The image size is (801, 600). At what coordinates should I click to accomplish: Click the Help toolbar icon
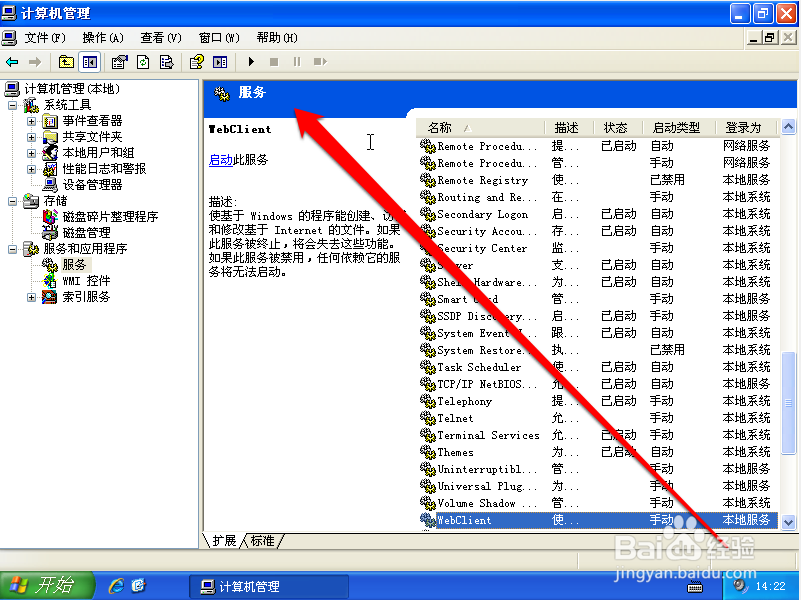pos(197,62)
